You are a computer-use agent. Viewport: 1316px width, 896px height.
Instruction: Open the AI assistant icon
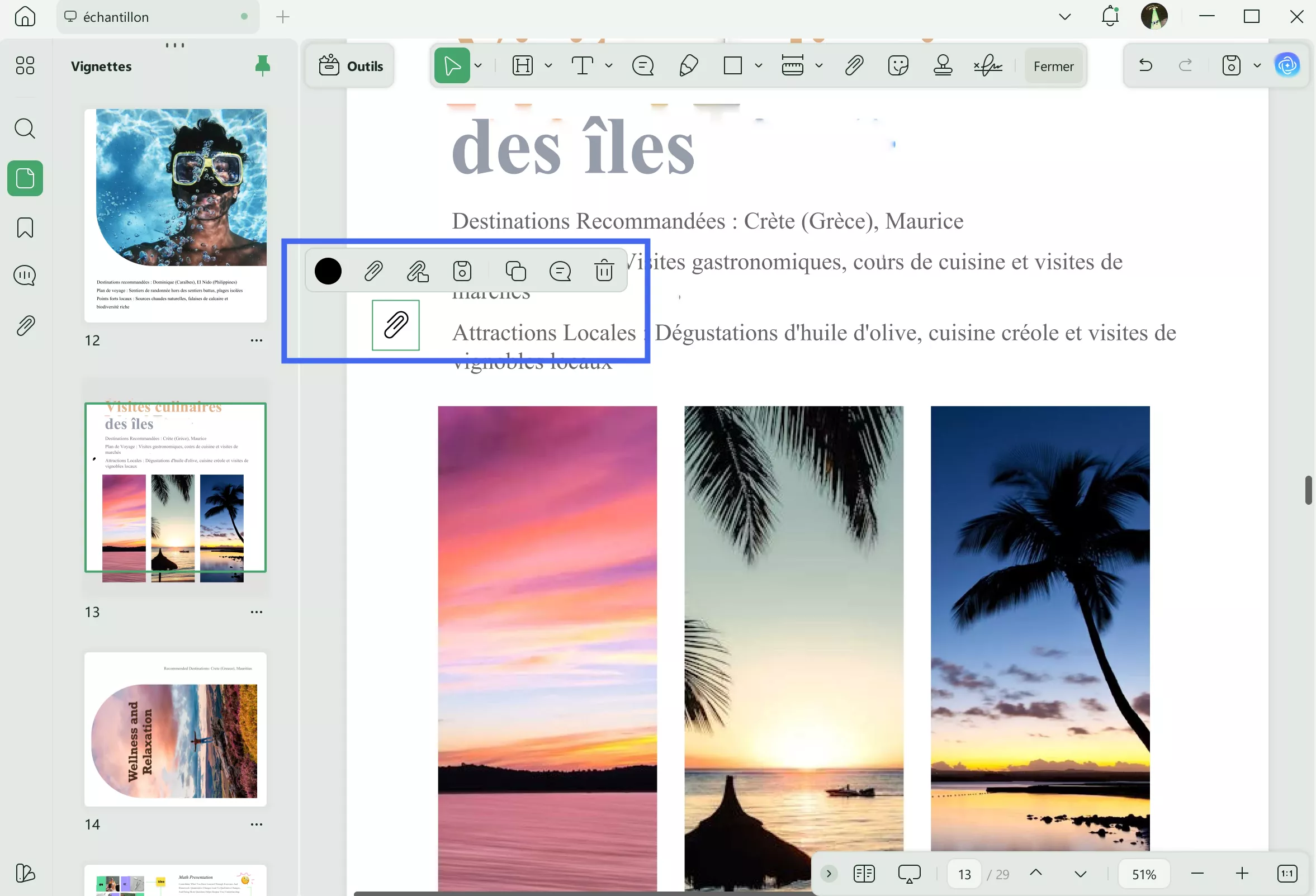1286,65
